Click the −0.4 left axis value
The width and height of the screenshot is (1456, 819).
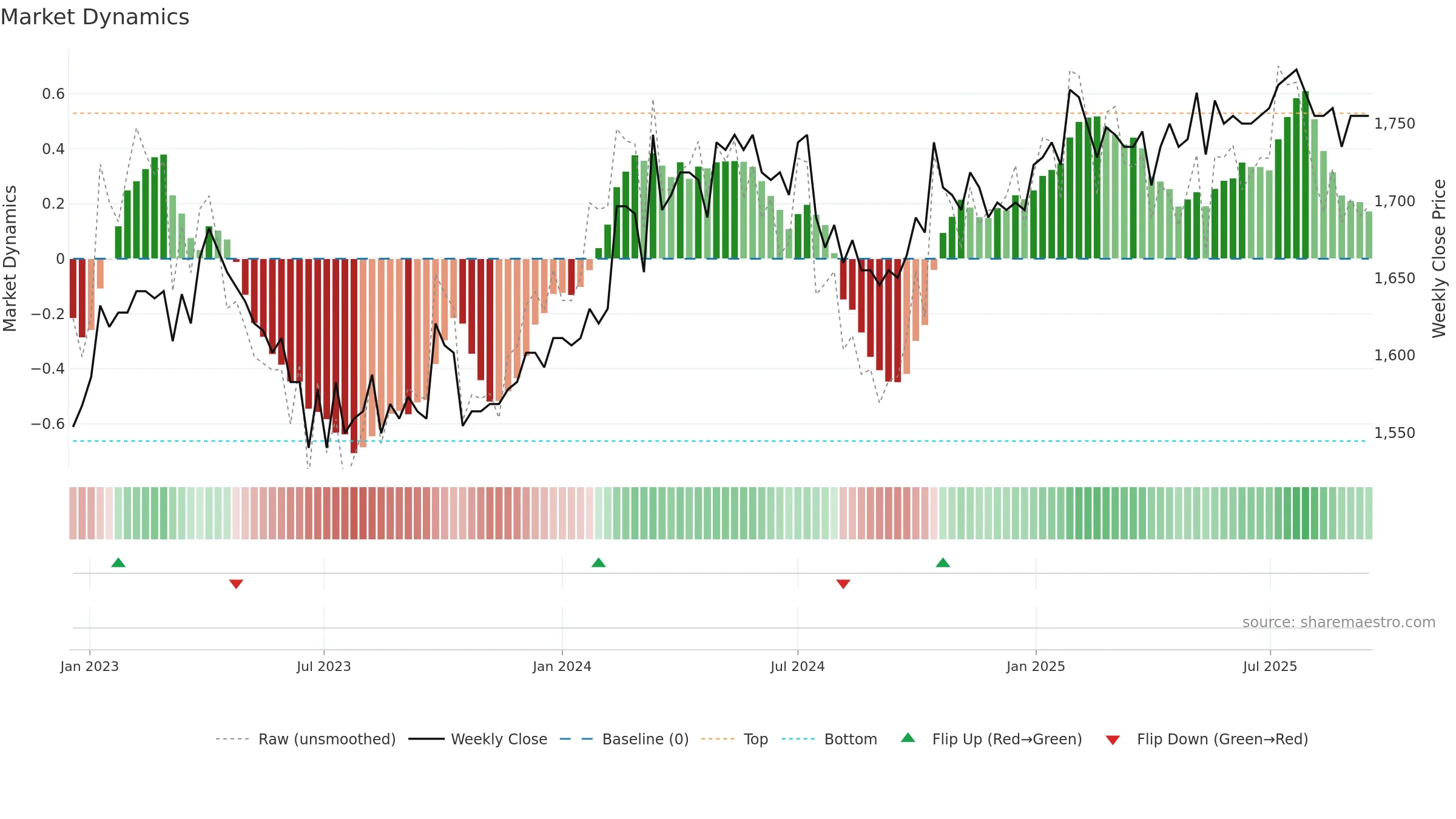(x=48, y=369)
